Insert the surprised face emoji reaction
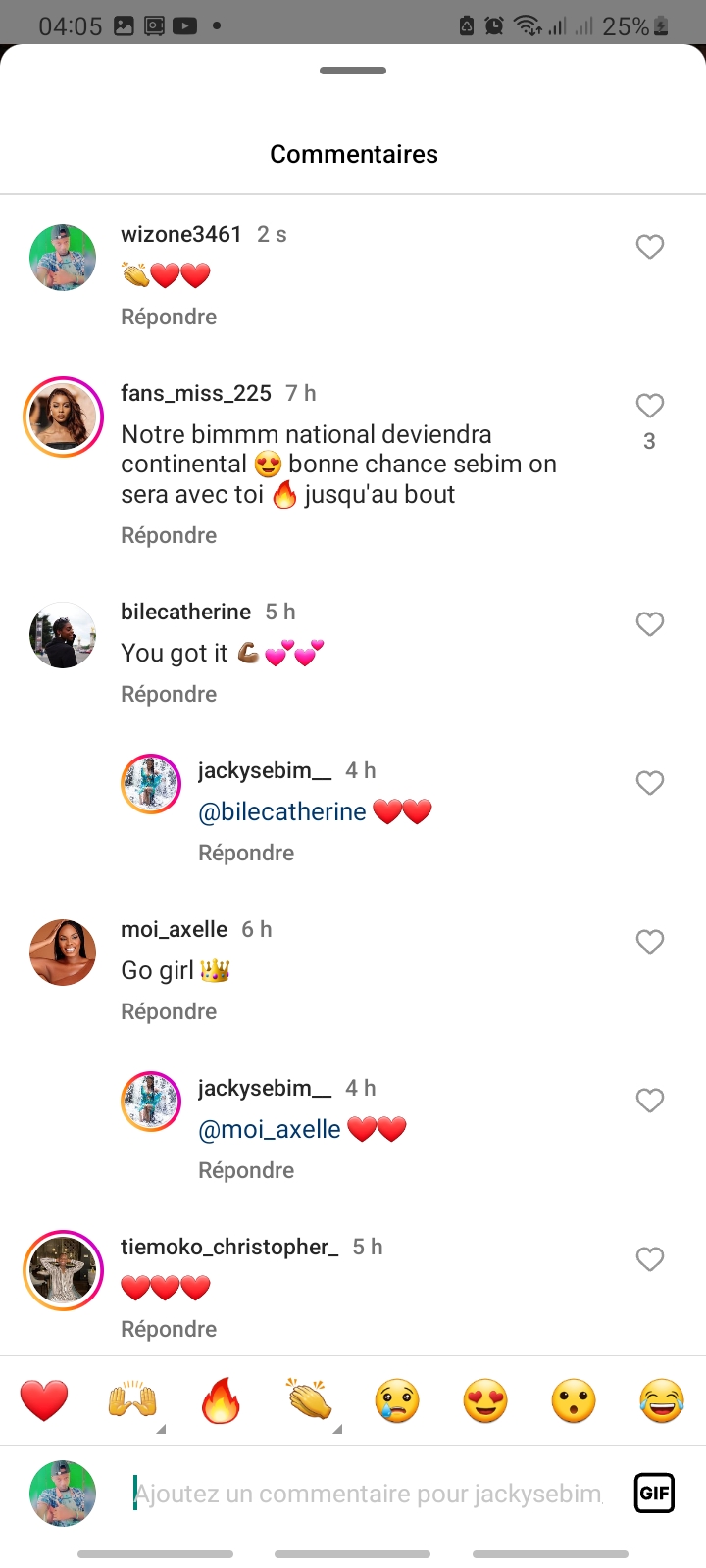The height and width of the screenshot is (1568, 706). [x=574, y=1400]
